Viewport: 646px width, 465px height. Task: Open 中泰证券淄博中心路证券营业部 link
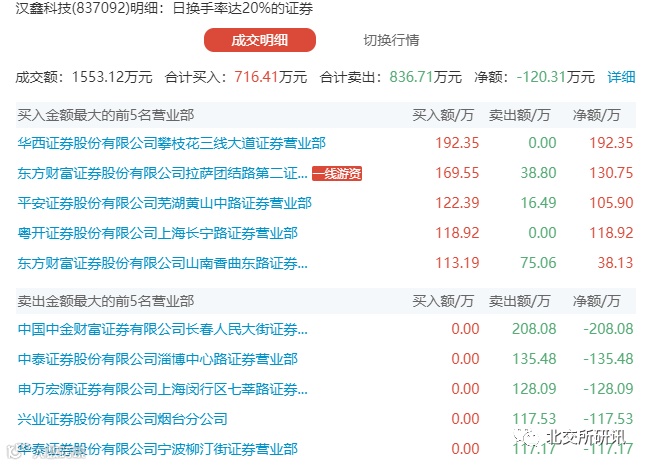[157, 359]
